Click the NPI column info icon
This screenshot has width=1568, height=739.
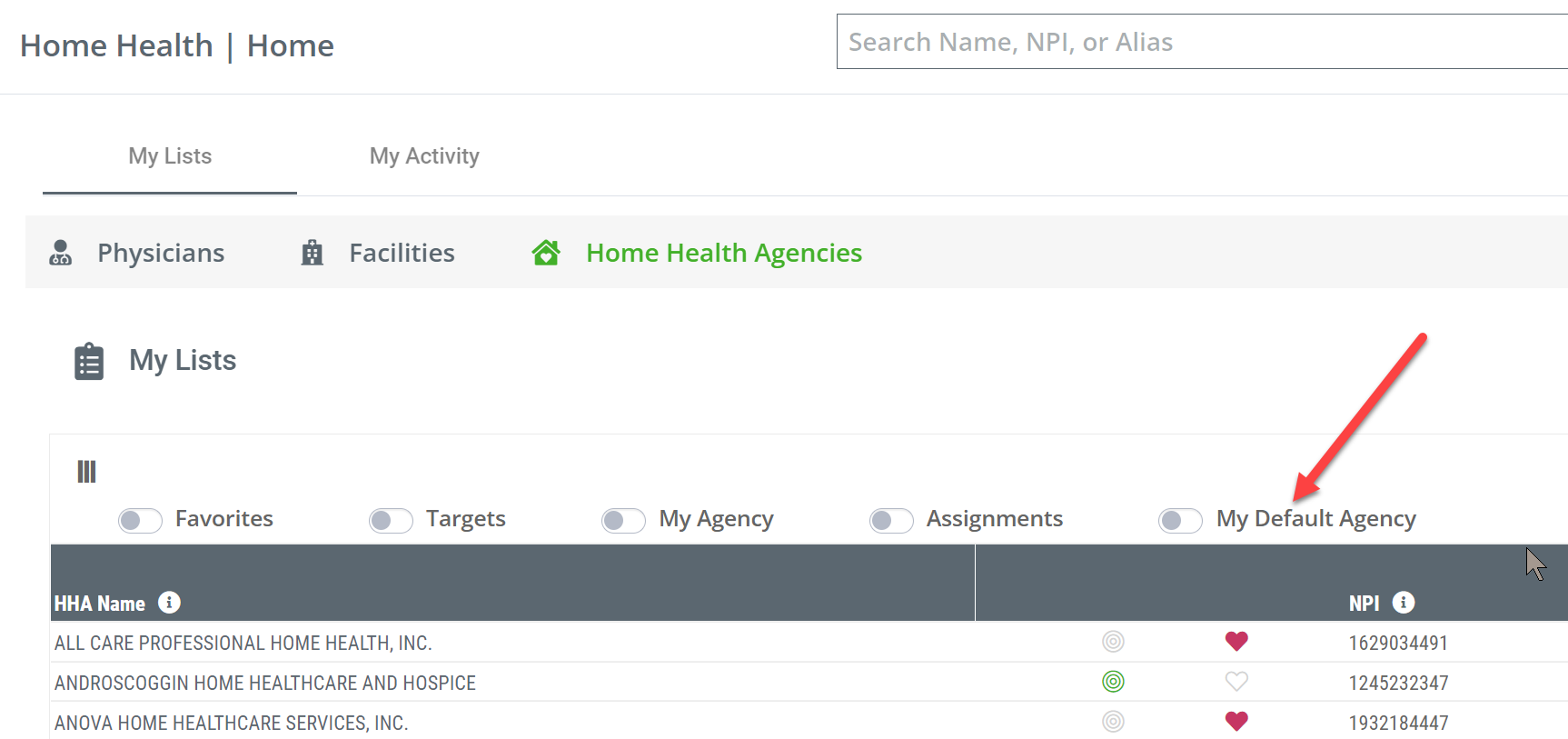pyautogui.click(x=1404, y=602)
